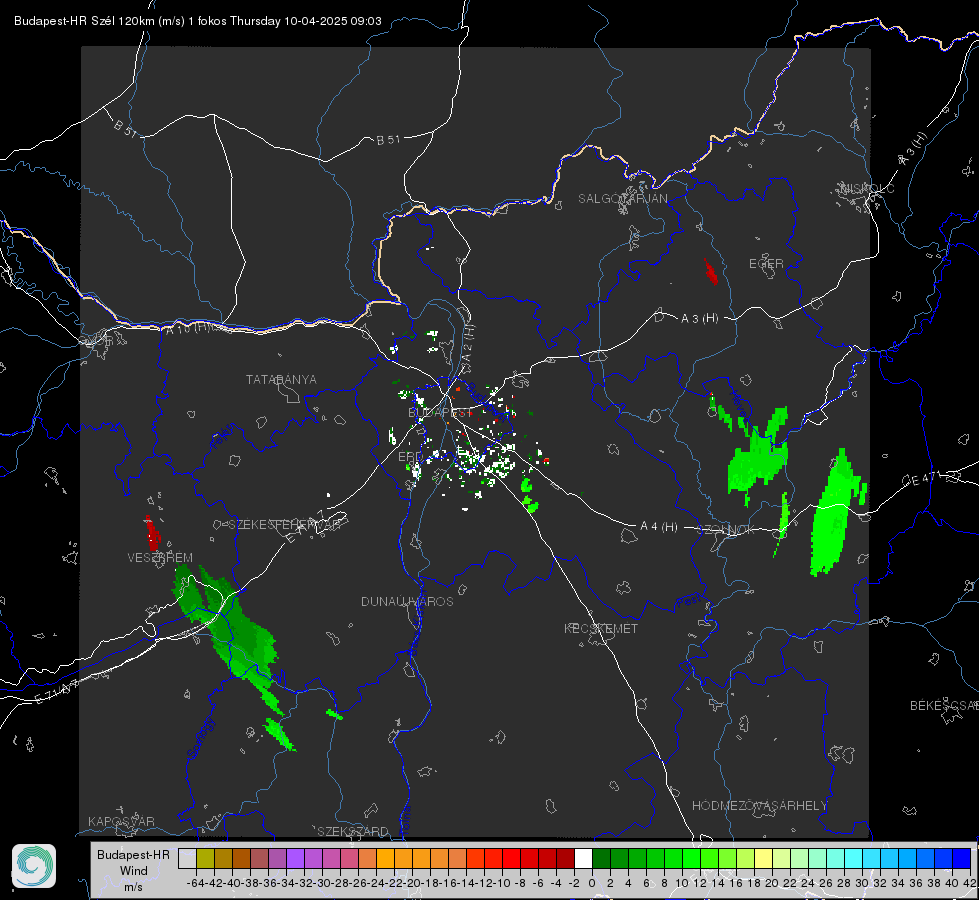The width and height of the screenshot is (979, 900).
Task: Click the white swatch in the wind legend
Action: tap(583, 858)
